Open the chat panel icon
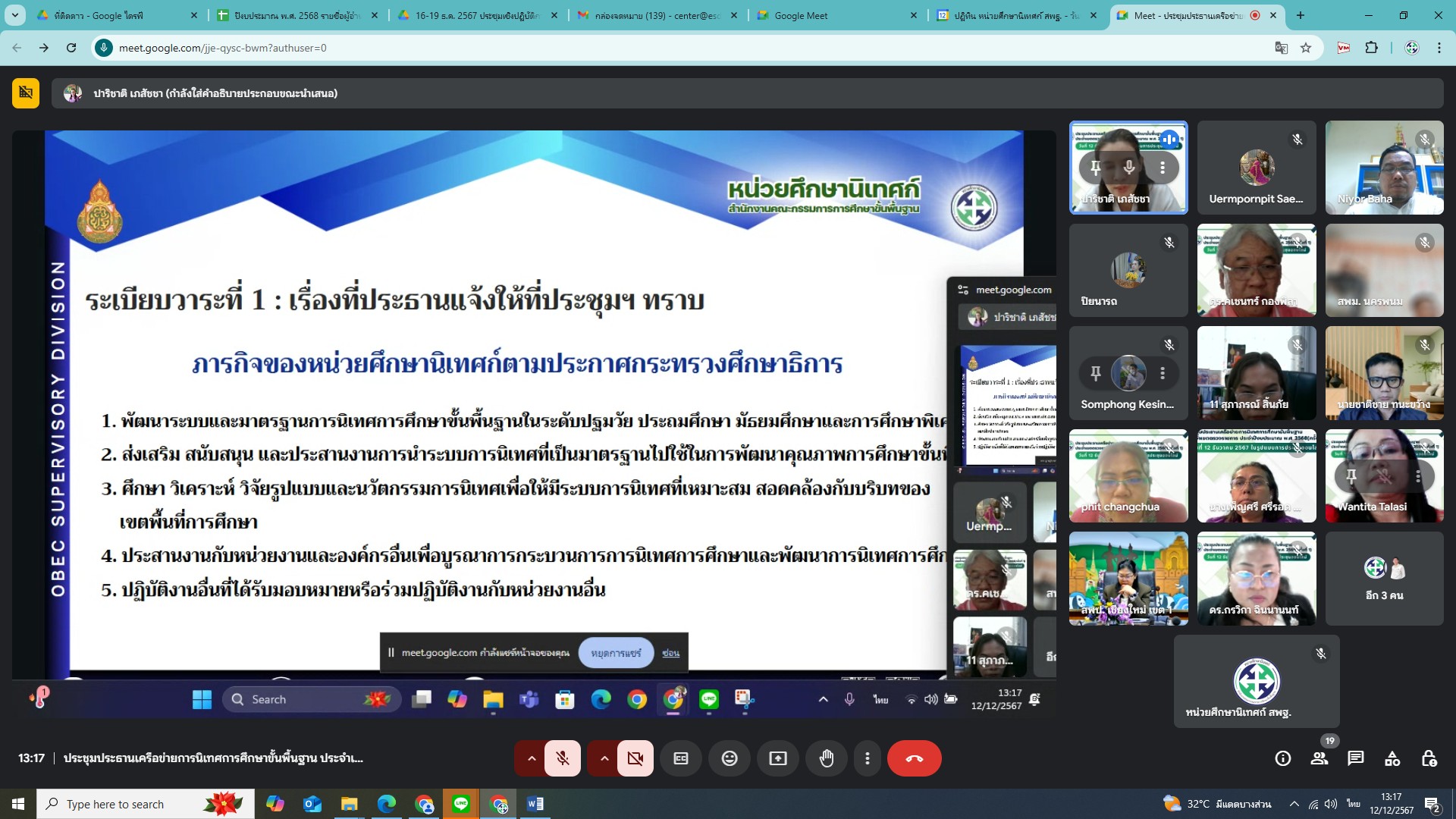Screen dimensions: 1456x819 point(1356,758)
